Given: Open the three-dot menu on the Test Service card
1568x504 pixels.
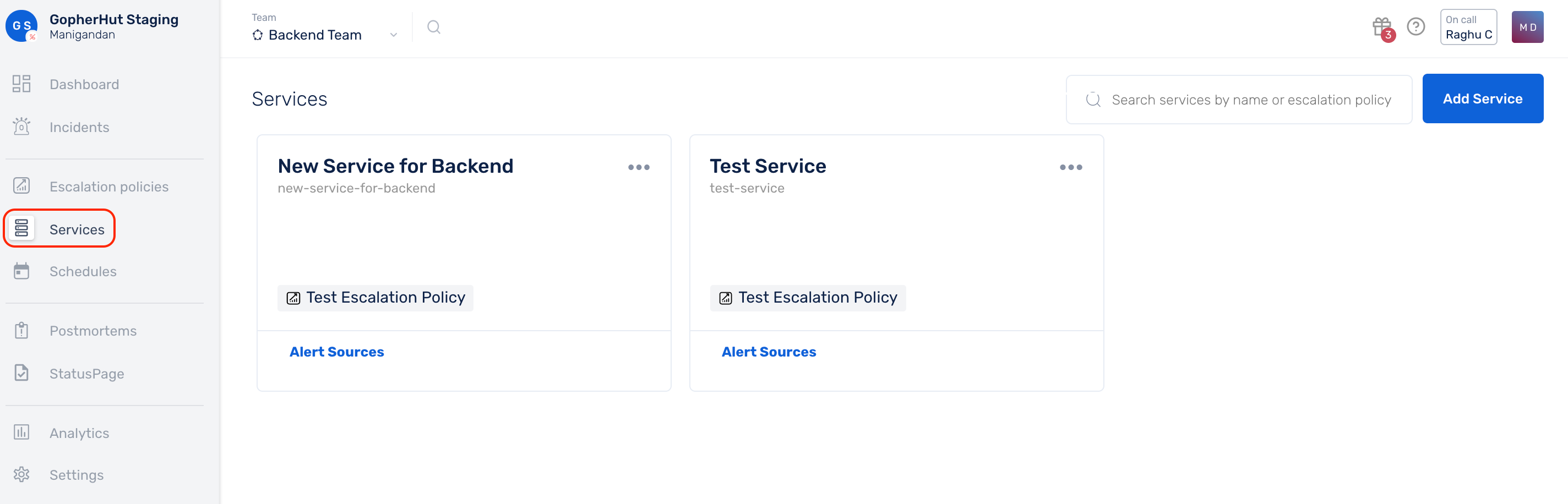Looking at the screenshot, I should 1071,167.
